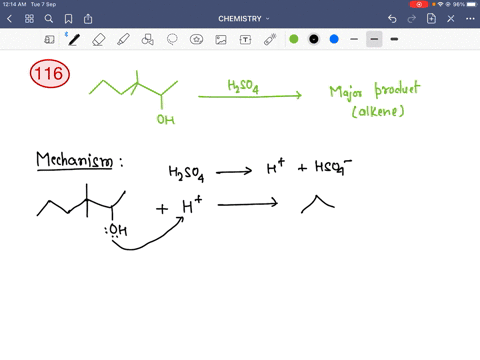Choose the green pen color
480x360 pixels.
tap(294, 39)
